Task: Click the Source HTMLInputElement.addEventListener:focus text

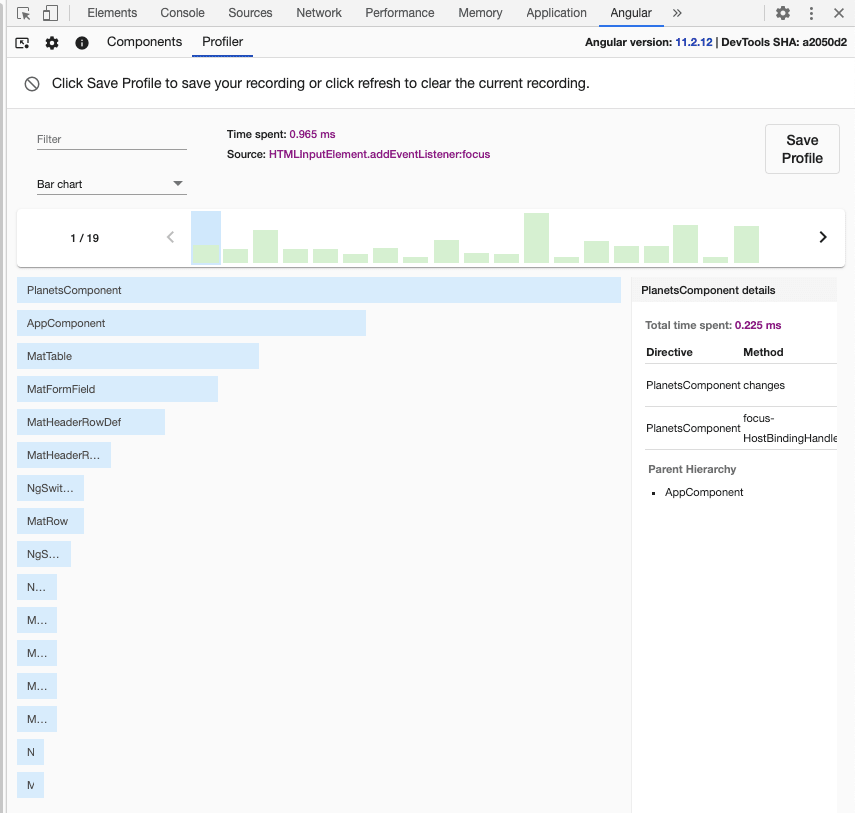Action: [x=379, y=154]
